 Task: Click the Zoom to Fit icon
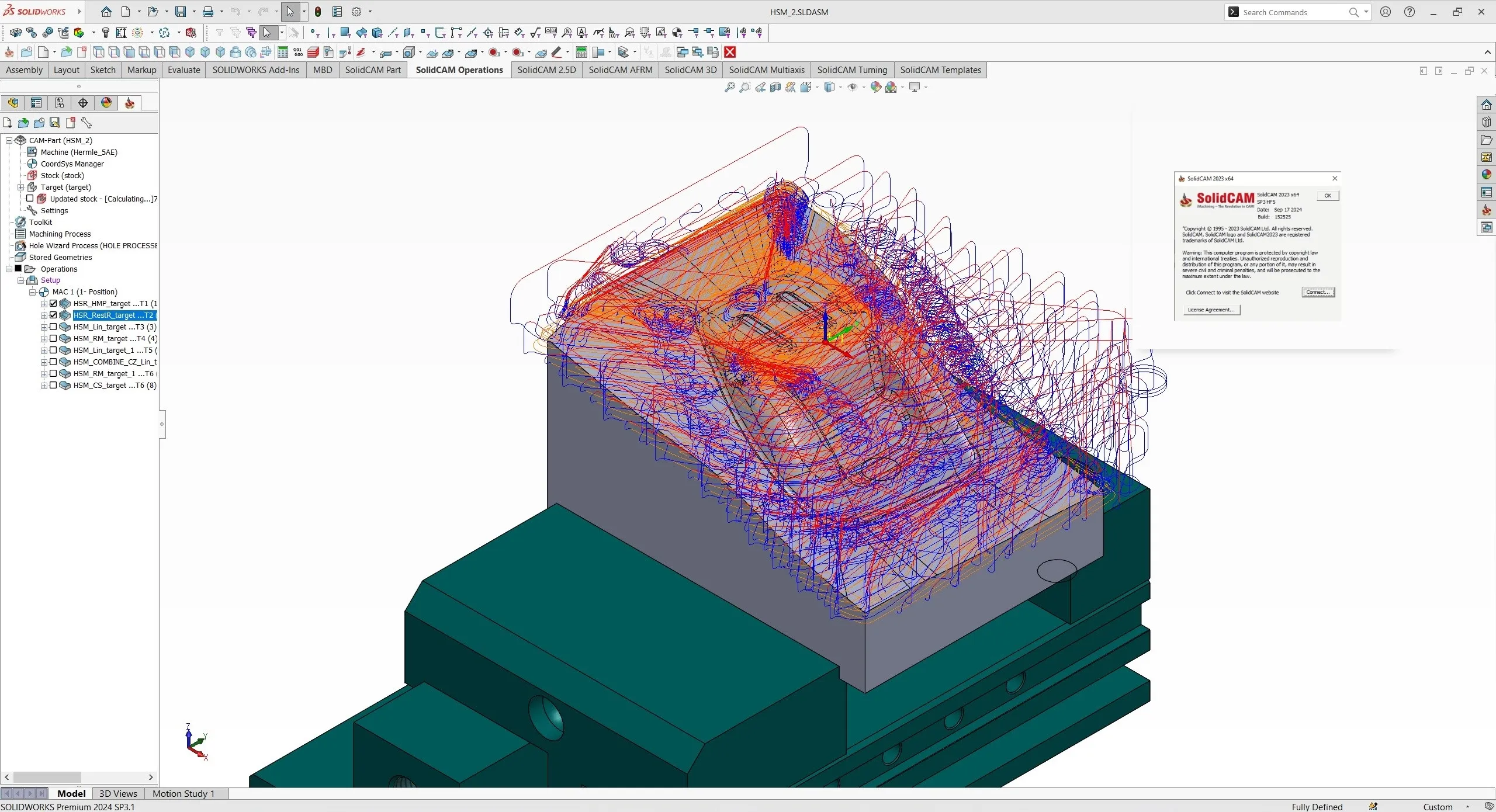[729, 87]
